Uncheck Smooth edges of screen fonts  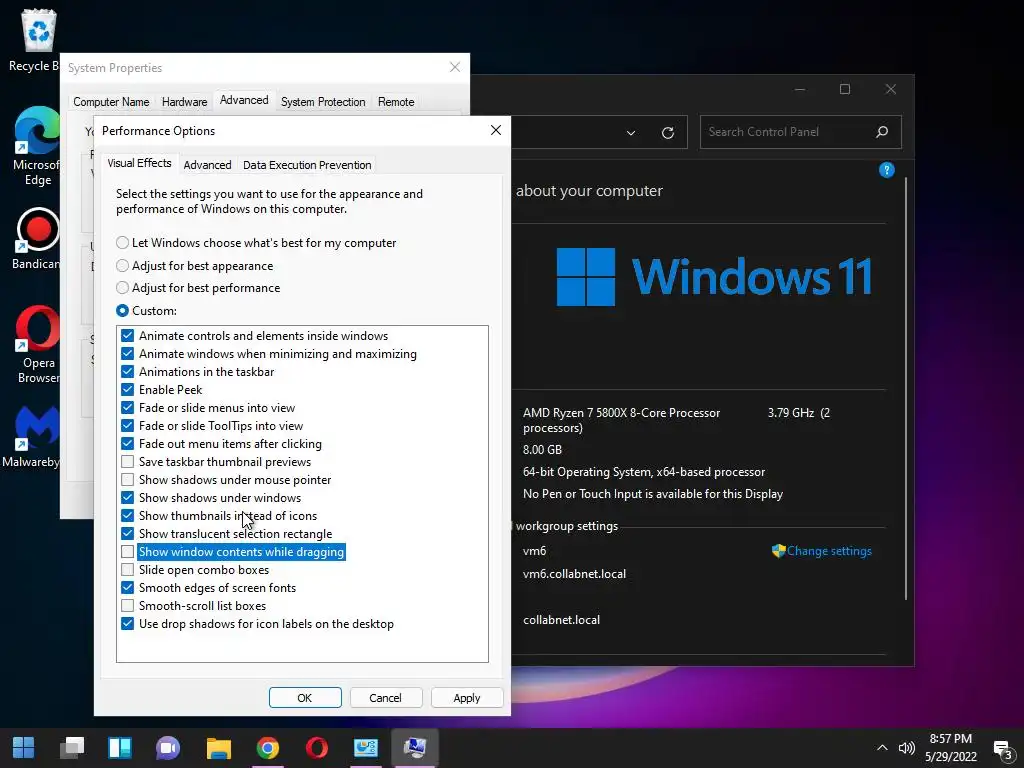point(127,588)
